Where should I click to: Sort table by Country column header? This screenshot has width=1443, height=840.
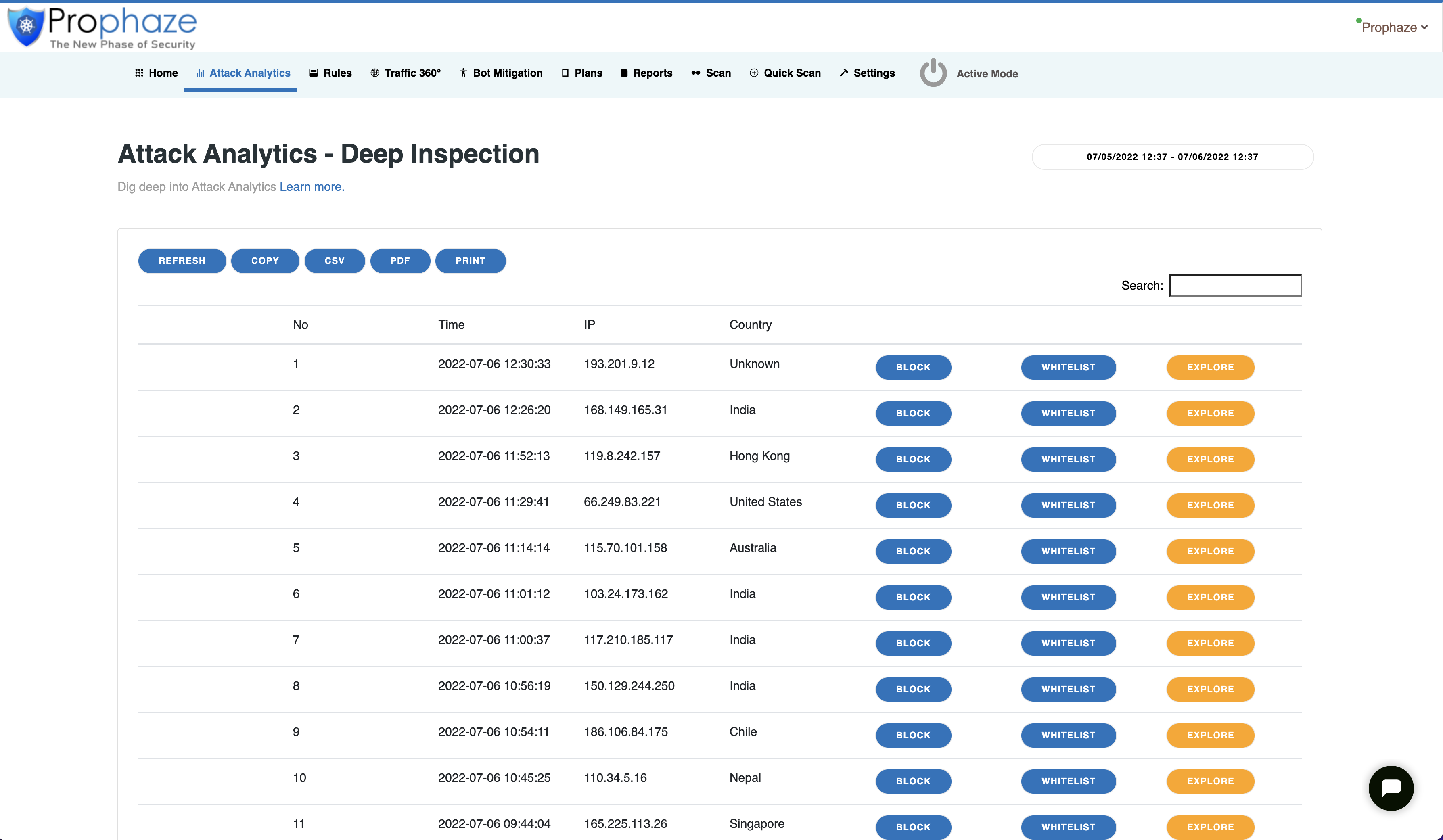click(750, 325)
